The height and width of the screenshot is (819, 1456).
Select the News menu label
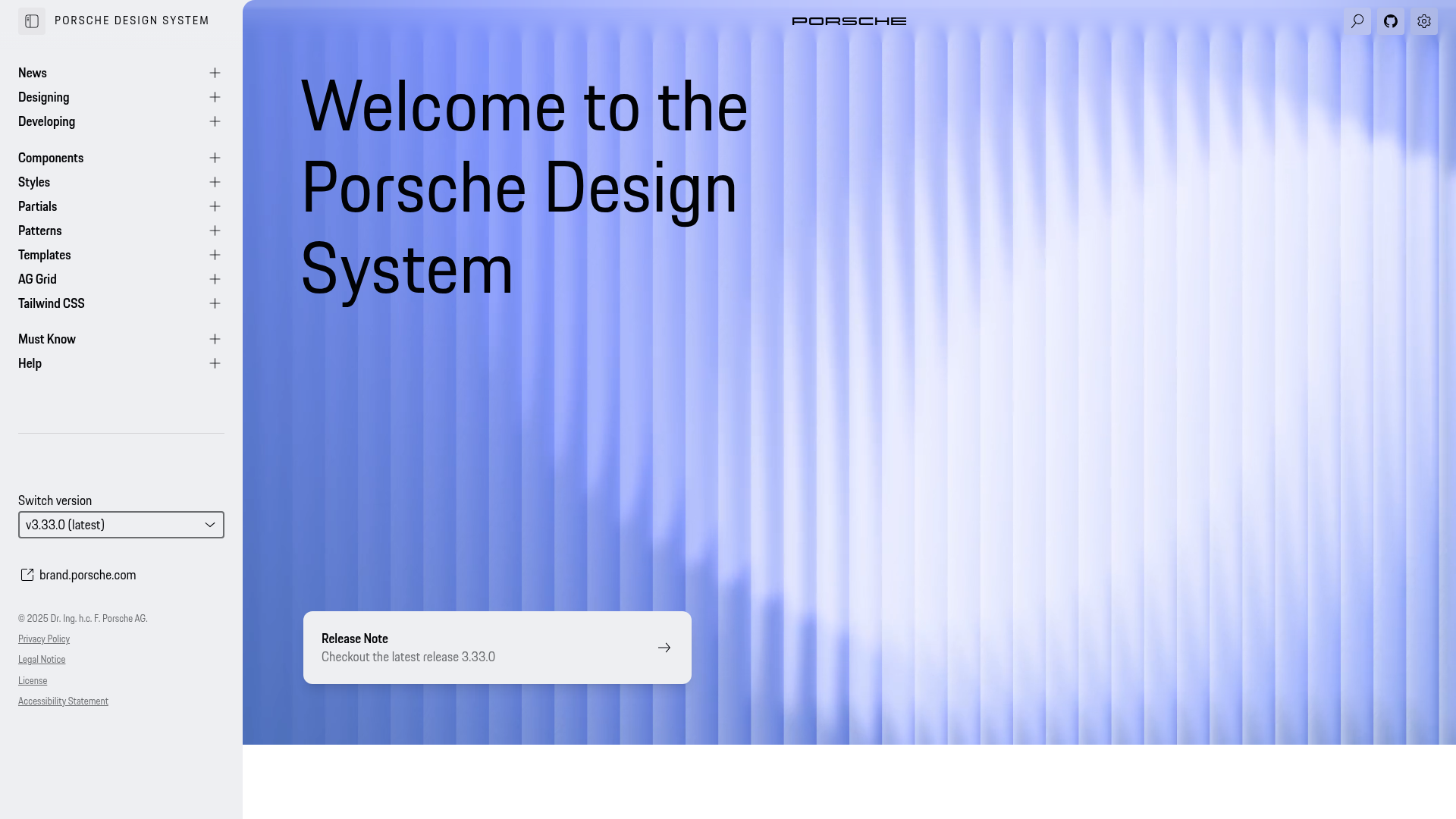click(33, 73)
